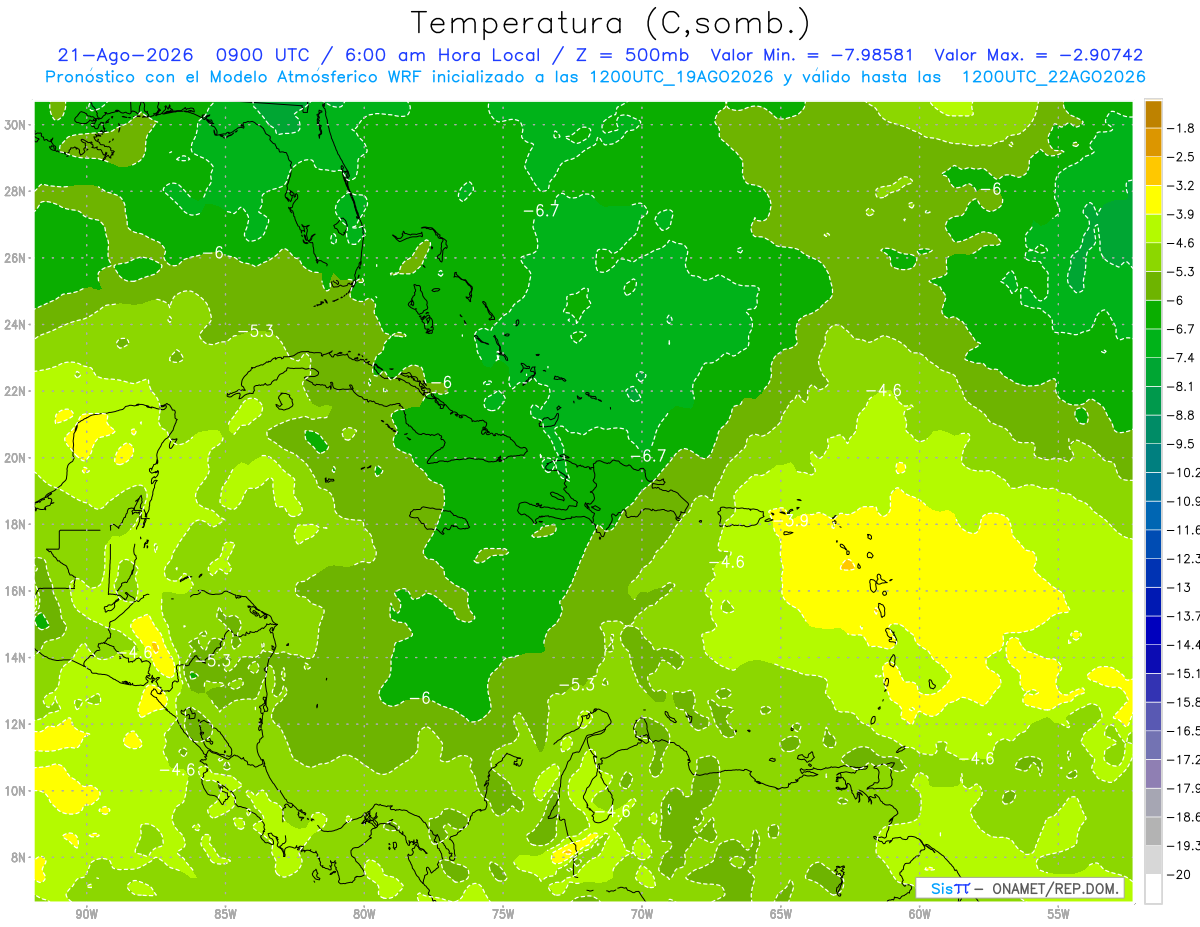Pick the dark orange topmost colorbar segment
Viewport: 1200px width, 927px height.
pos(1153,114)
